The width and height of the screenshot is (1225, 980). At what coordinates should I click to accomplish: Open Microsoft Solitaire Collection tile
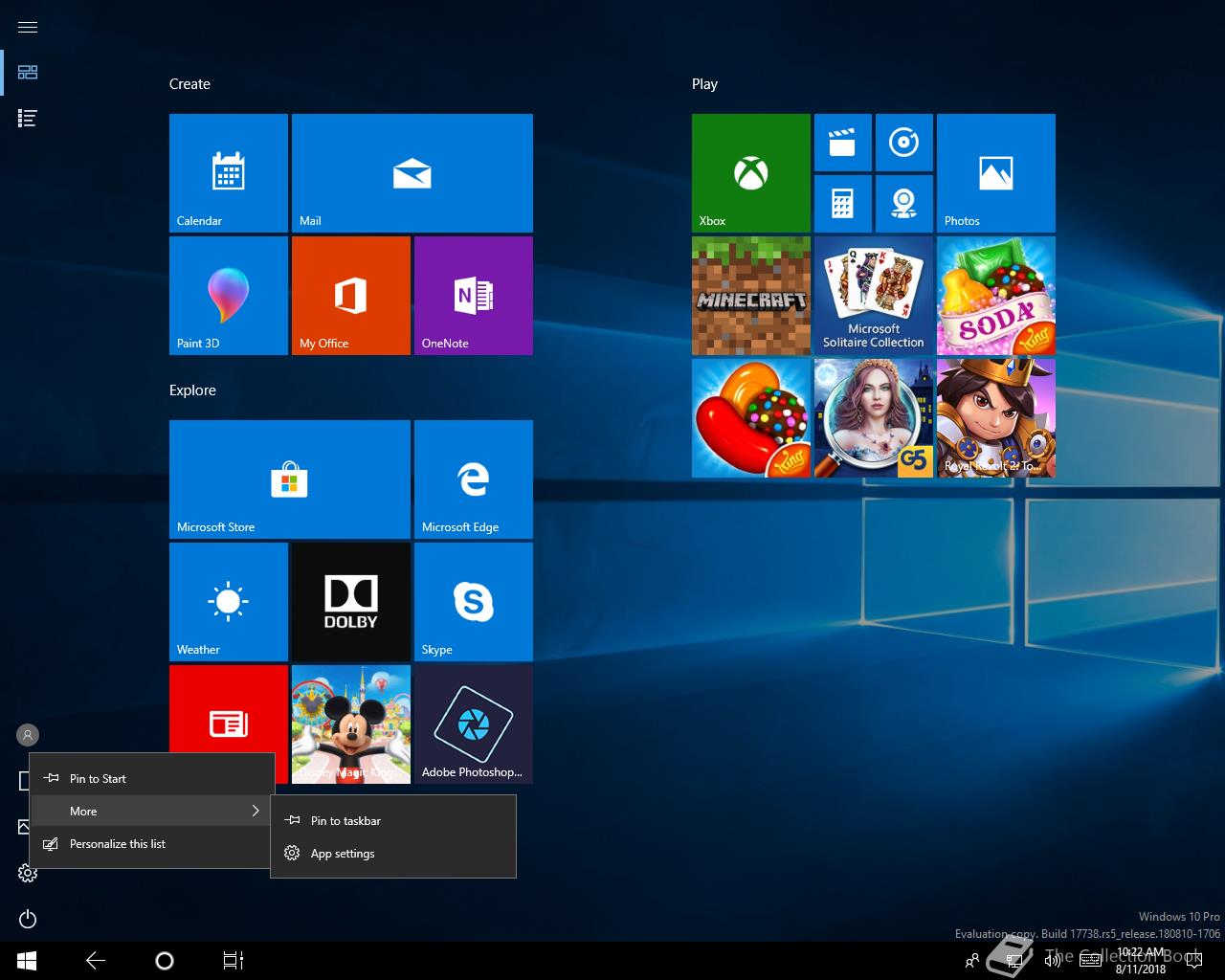874,296
